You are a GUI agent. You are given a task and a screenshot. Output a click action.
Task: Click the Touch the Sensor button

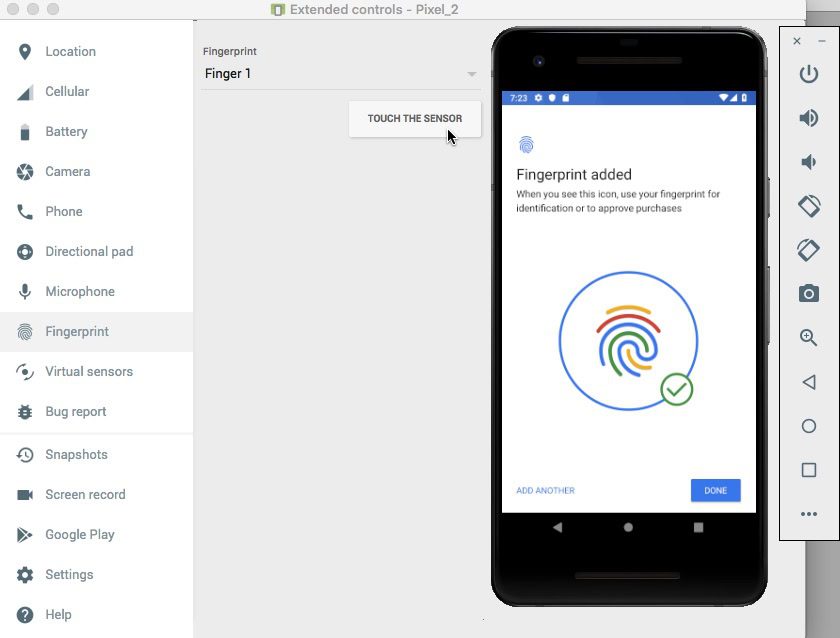tap(415, 118)
